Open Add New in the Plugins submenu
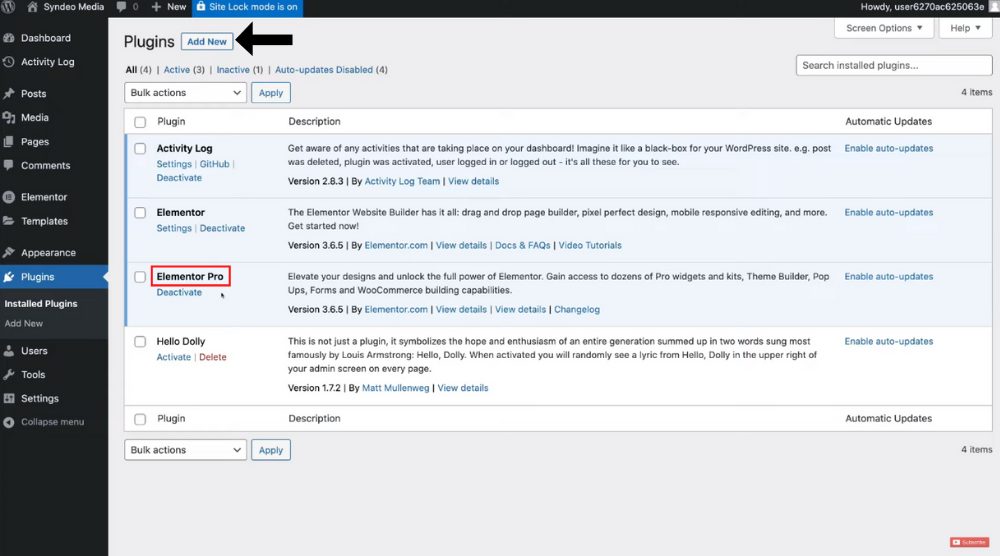 (24, 323)
